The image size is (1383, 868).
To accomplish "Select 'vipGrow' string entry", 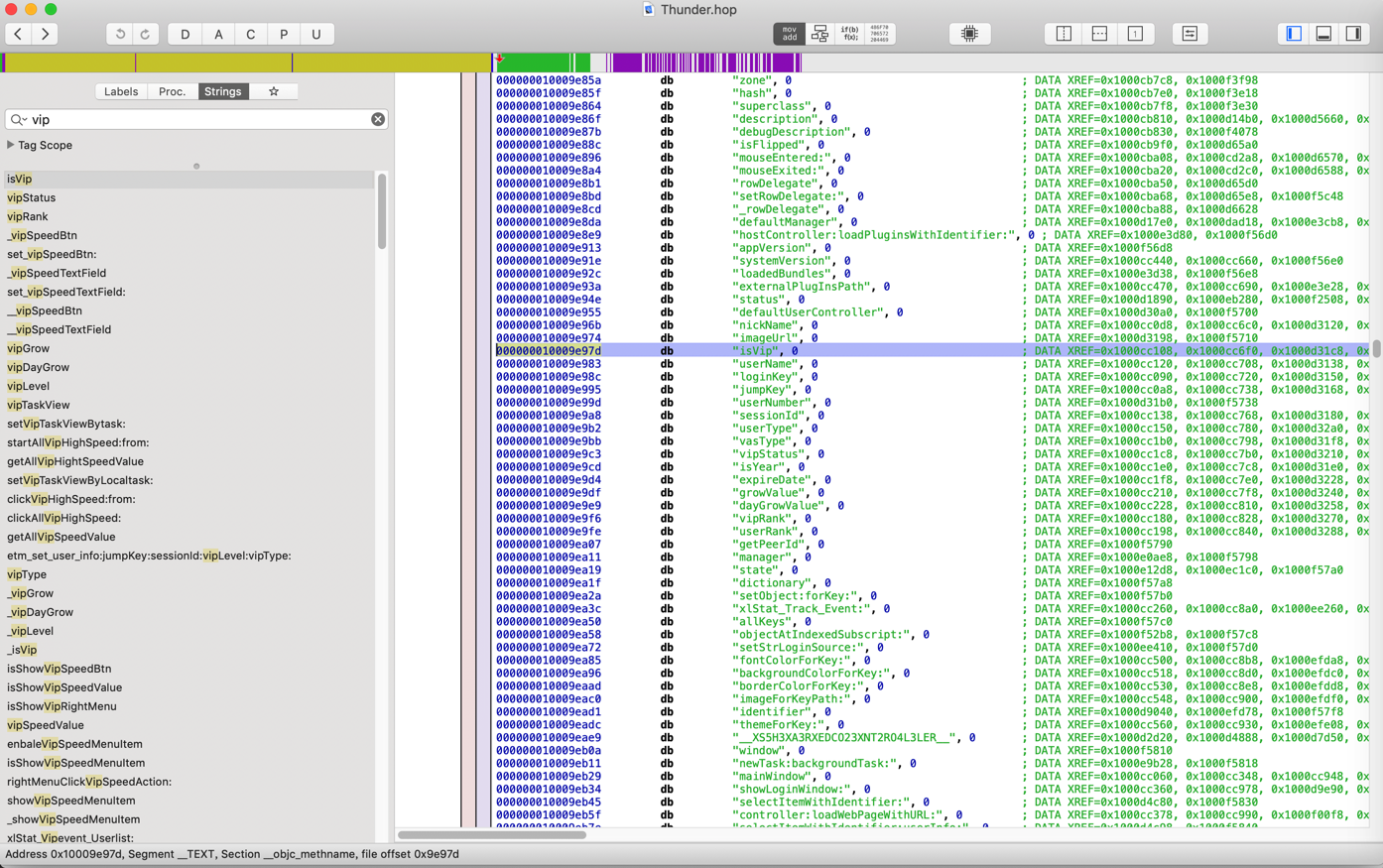I will coord(189,348).
